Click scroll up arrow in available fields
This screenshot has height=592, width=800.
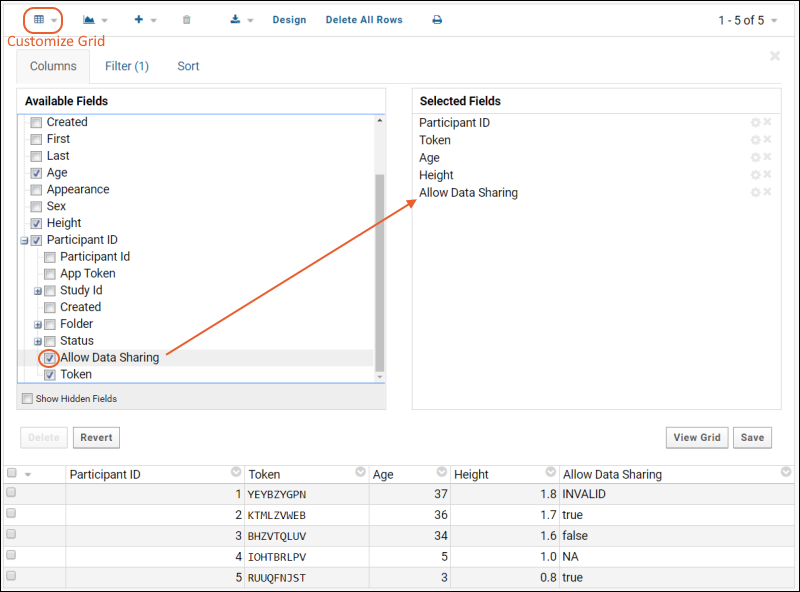pos(380,120)
